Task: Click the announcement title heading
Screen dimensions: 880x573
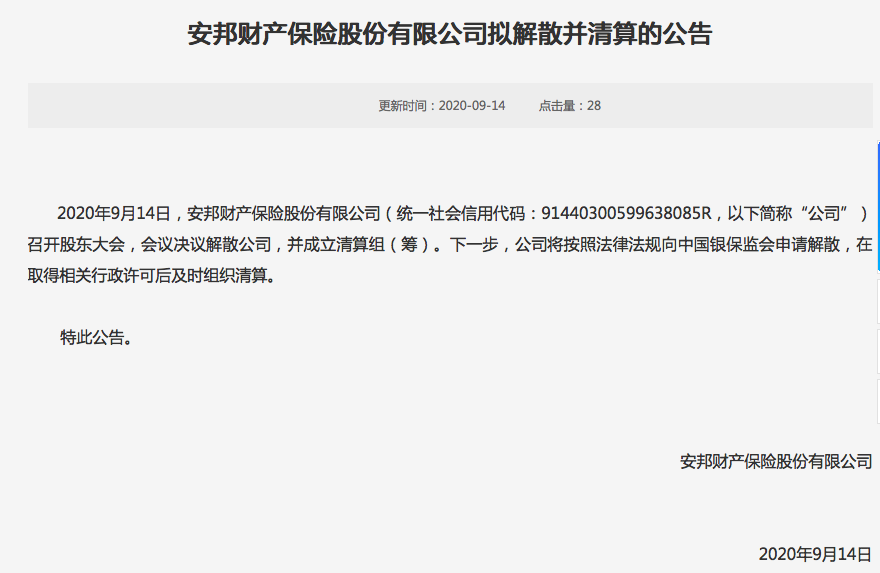Action: 450,34
